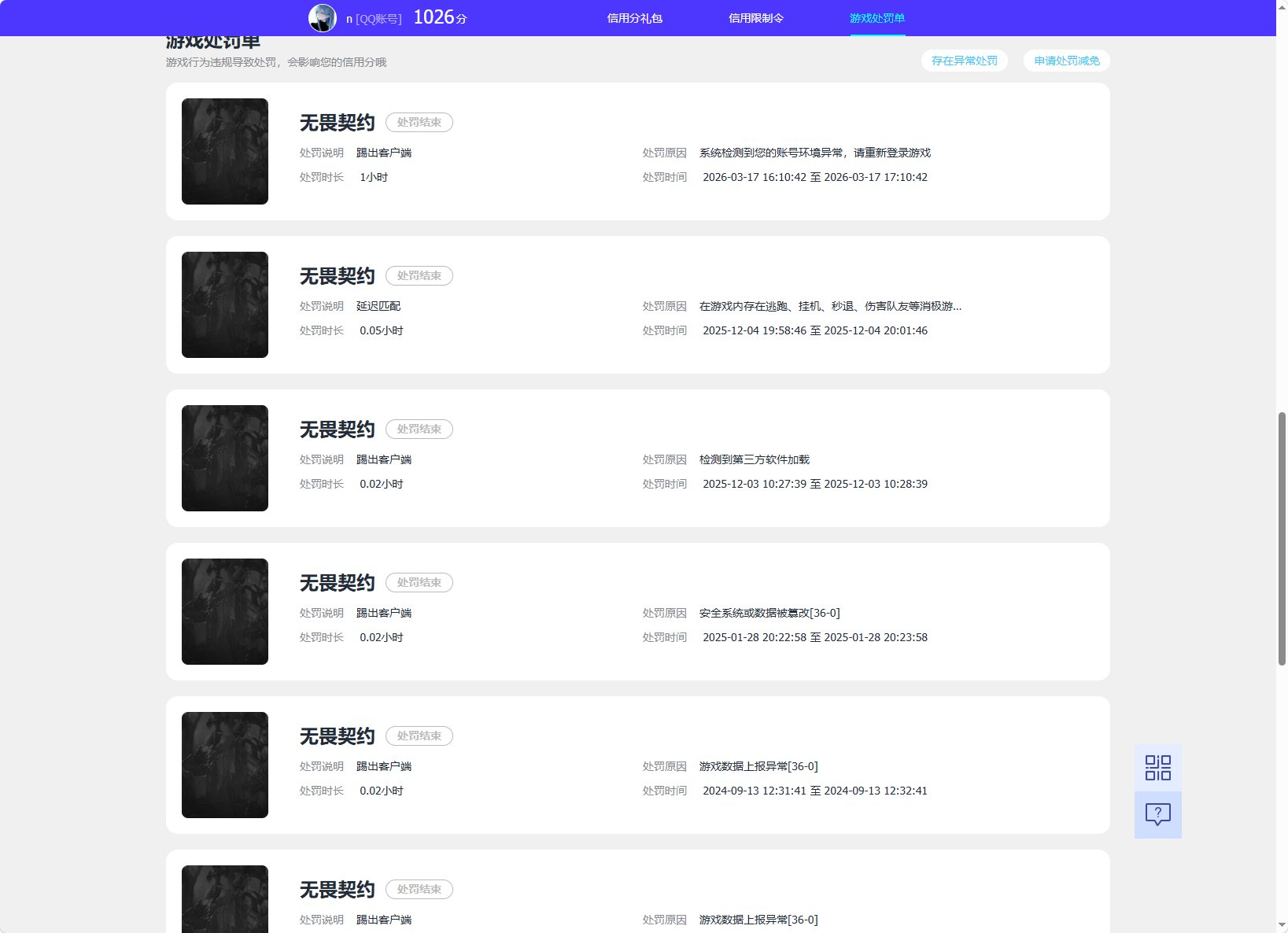Click reason 系统检测到您的账号环境异常
This screenshot has height=933, width=1288.
[815, 153]
